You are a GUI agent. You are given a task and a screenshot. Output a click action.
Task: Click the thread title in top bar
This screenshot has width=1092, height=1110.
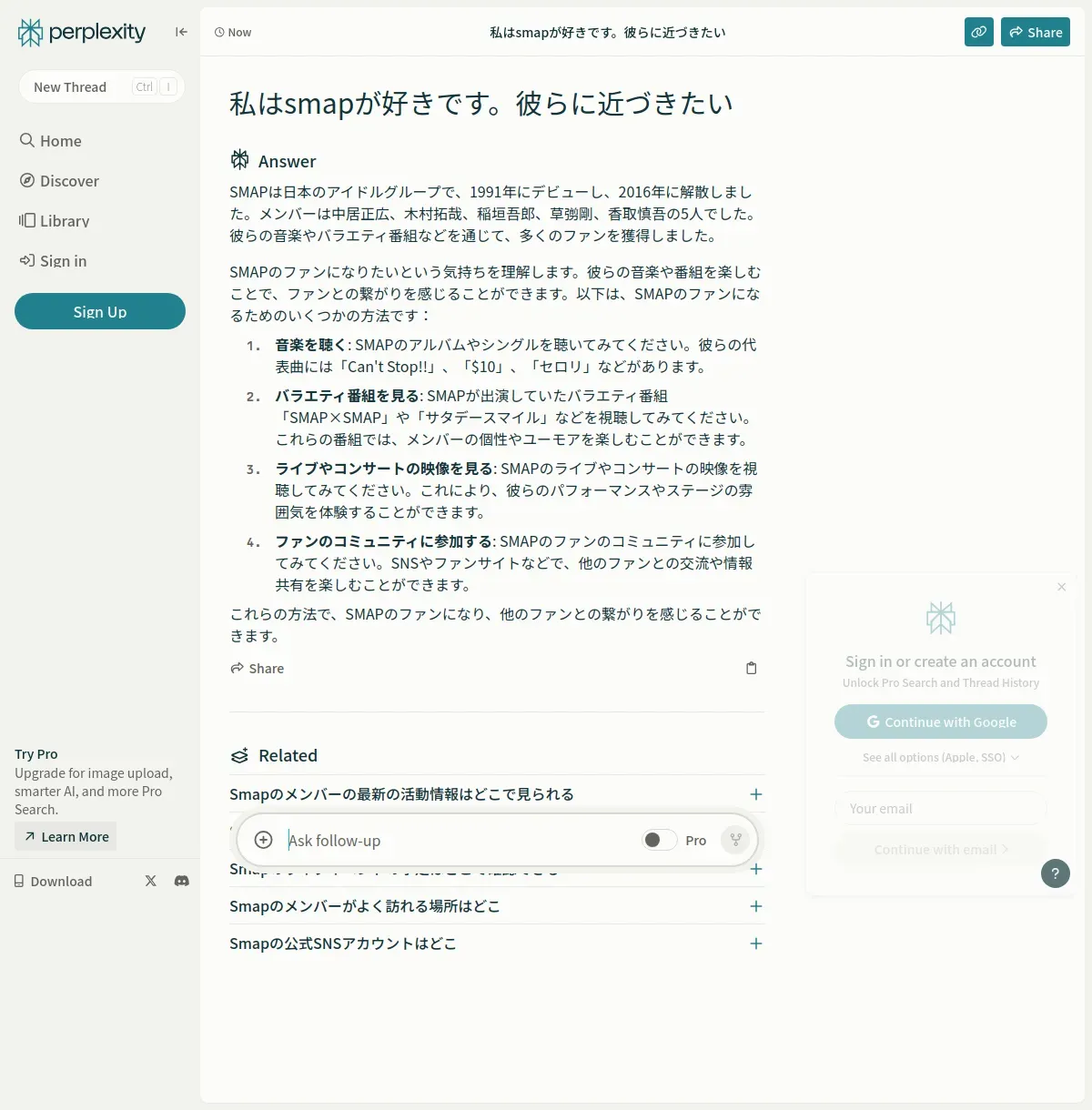(x=607, y=32)
